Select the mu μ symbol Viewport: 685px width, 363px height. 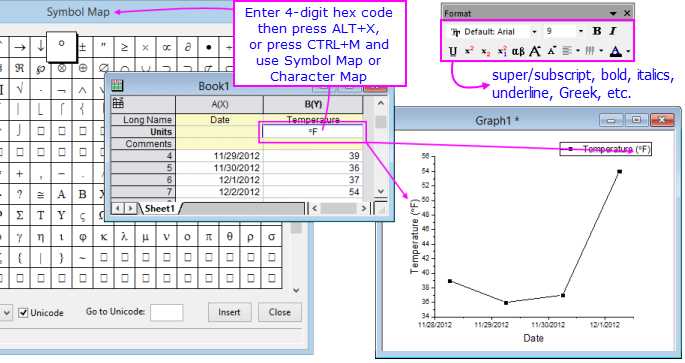(145, 237)
